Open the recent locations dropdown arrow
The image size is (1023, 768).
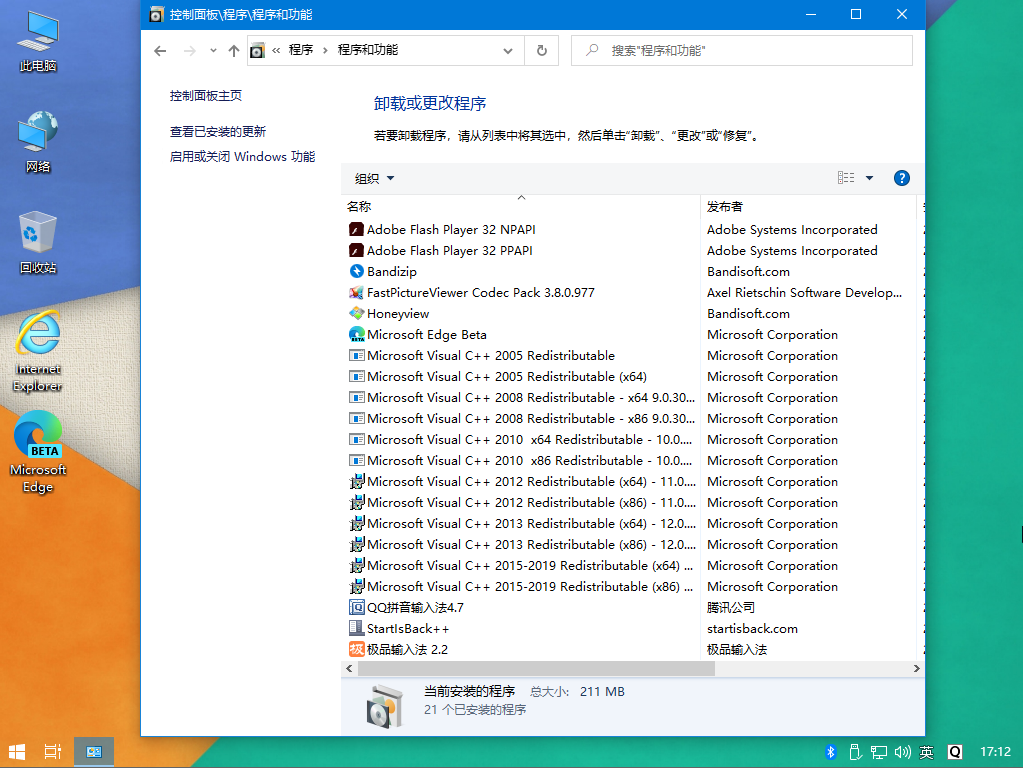[x=213, y=50]
